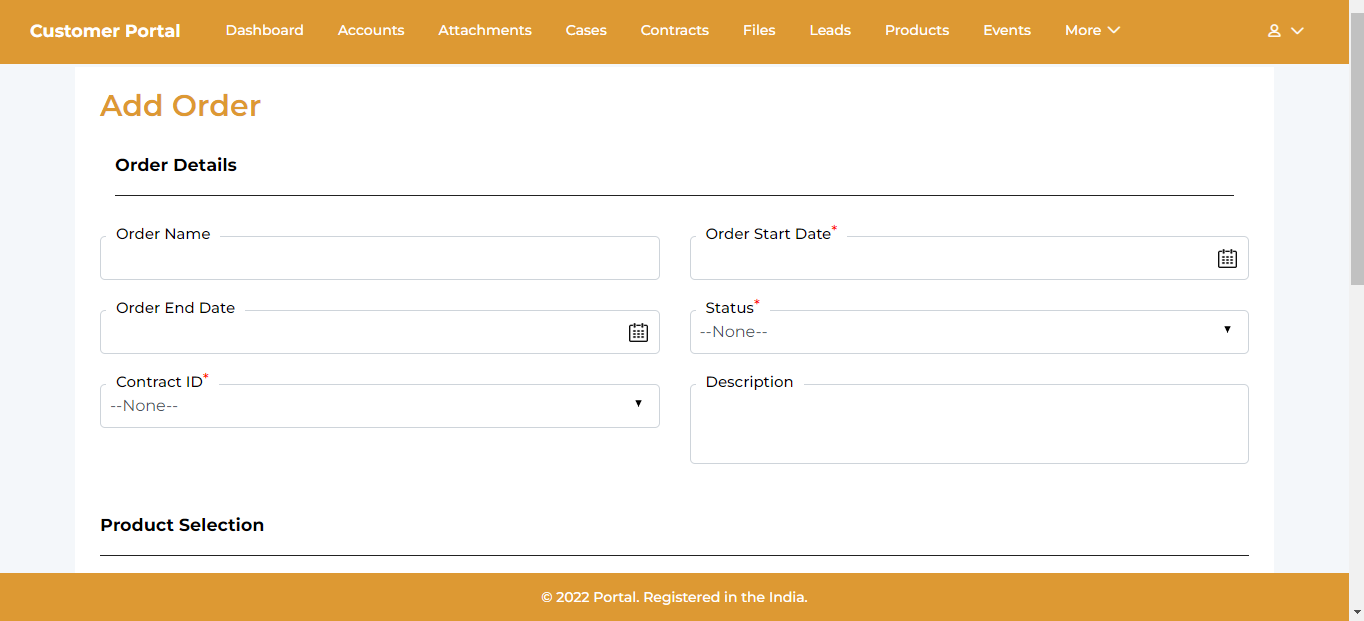Open the Accounts menu item
The height and width of the screenshot is (621, 1364).
pyautogui.click(x=371, y=31)
